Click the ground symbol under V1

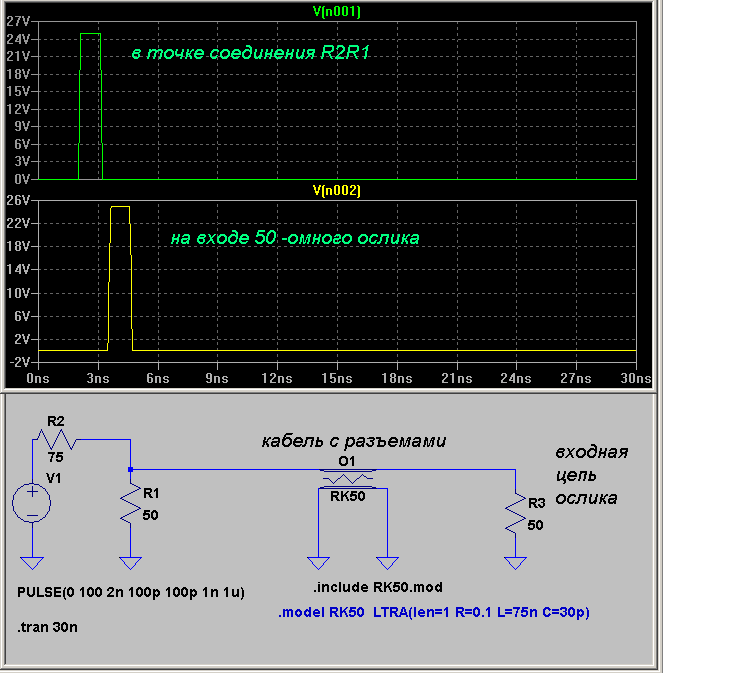pyautogui.click(x=32, y=563)
